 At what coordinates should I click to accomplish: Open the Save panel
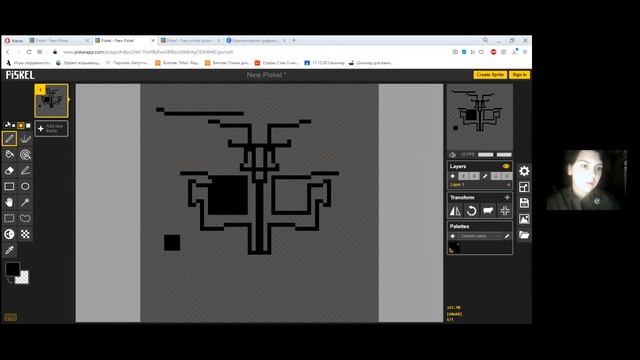pyautogui.click(x=524, y=203)
